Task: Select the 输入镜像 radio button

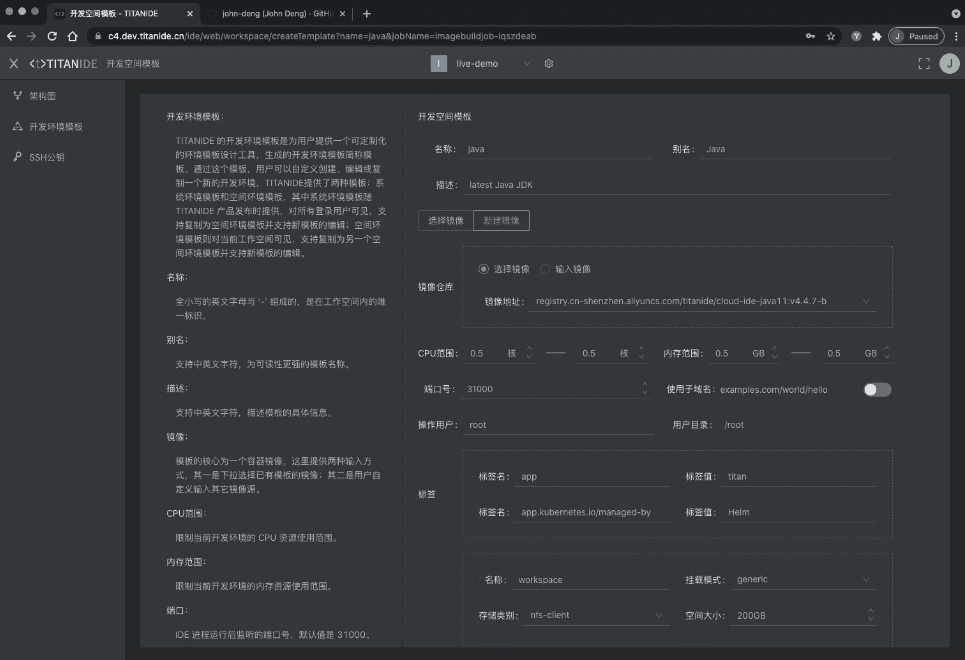Action: click(x=546, y=269)
